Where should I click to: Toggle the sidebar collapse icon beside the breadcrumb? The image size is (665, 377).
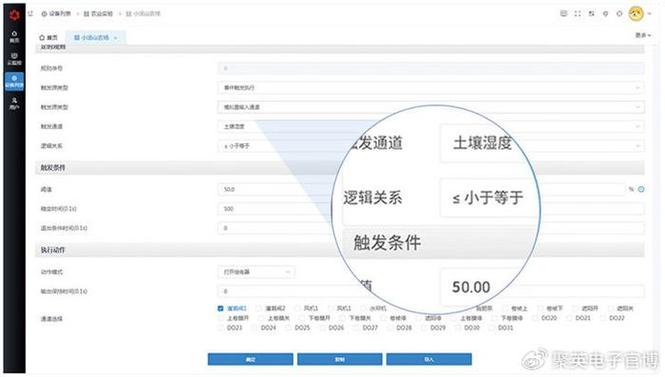point(31,14)
